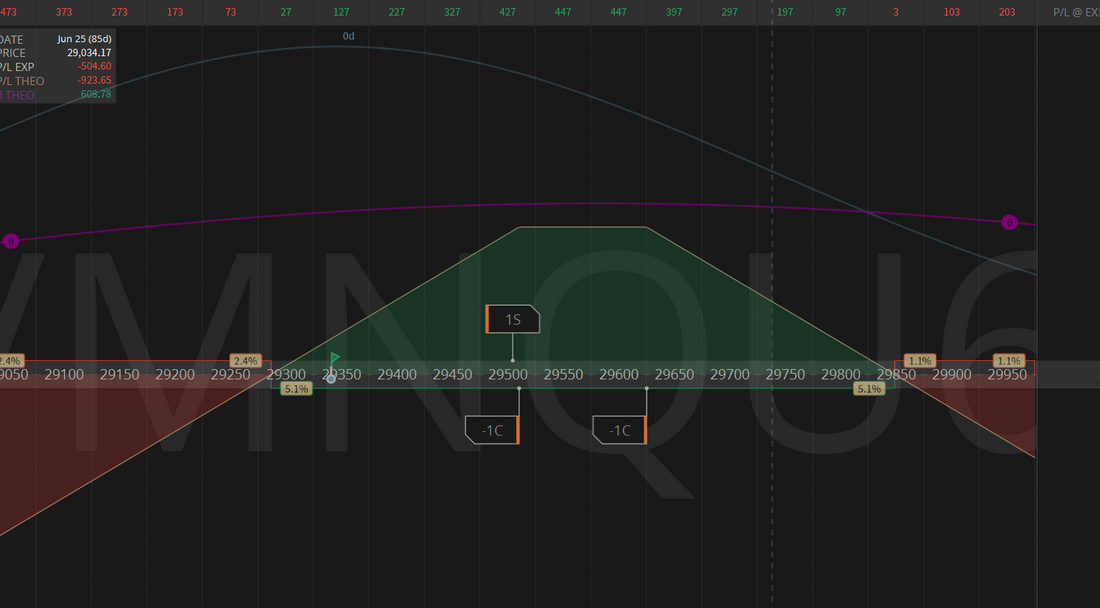The height and width of the screenshot is (608, 1100).
Task: Click the red 3 P/L value
Action: (896, 12)
